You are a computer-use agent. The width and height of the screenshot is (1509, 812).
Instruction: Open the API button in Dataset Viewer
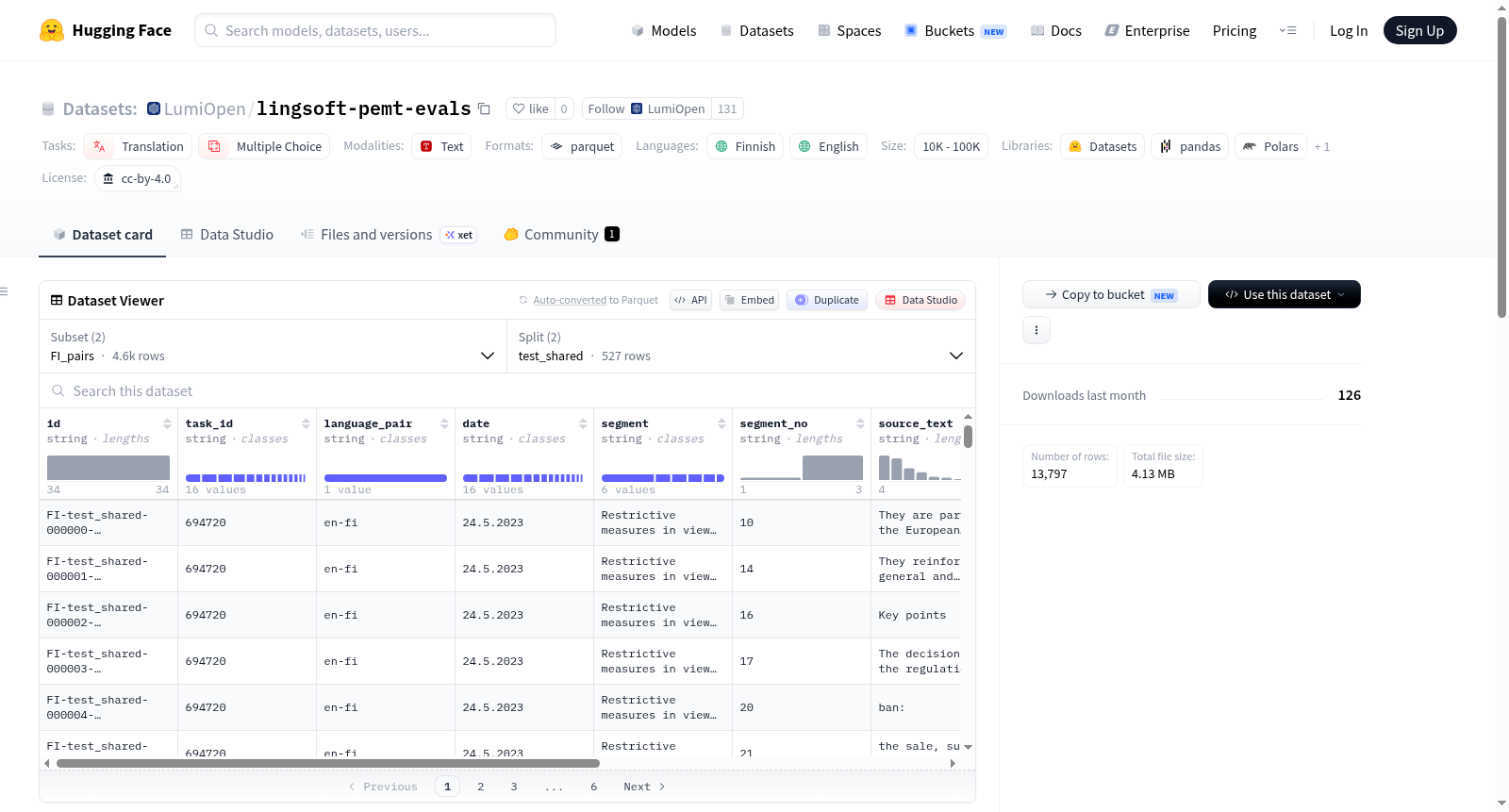tap(690, 300)
